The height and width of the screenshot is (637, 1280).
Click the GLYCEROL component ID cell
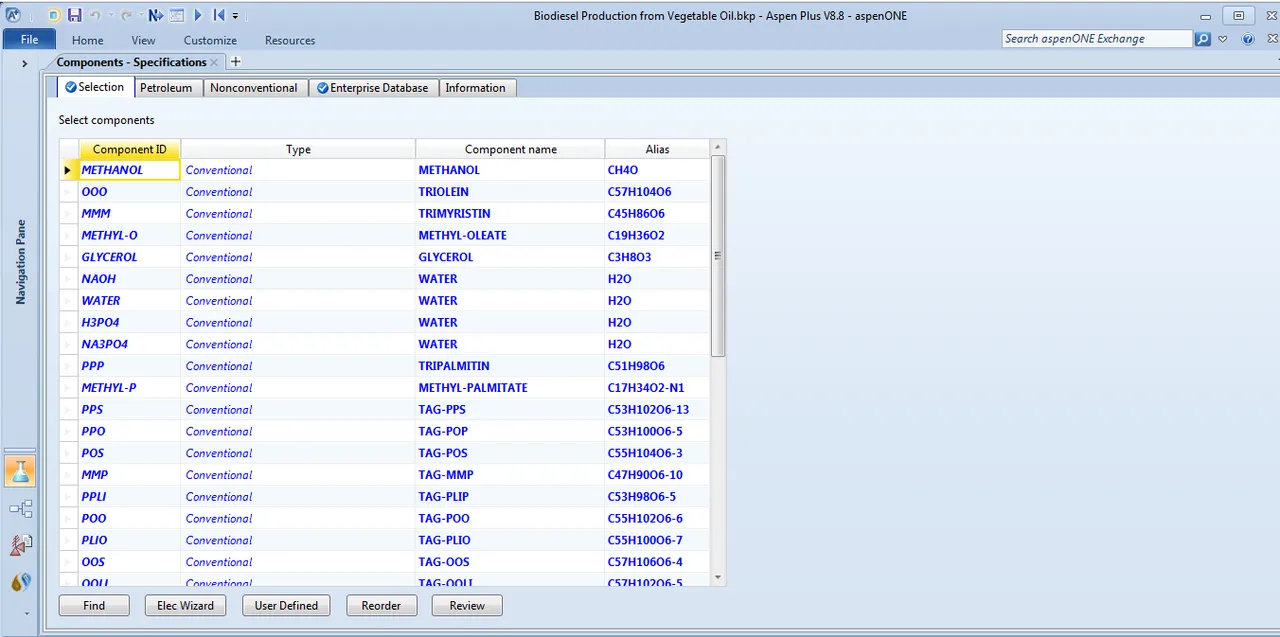[130, 257]
